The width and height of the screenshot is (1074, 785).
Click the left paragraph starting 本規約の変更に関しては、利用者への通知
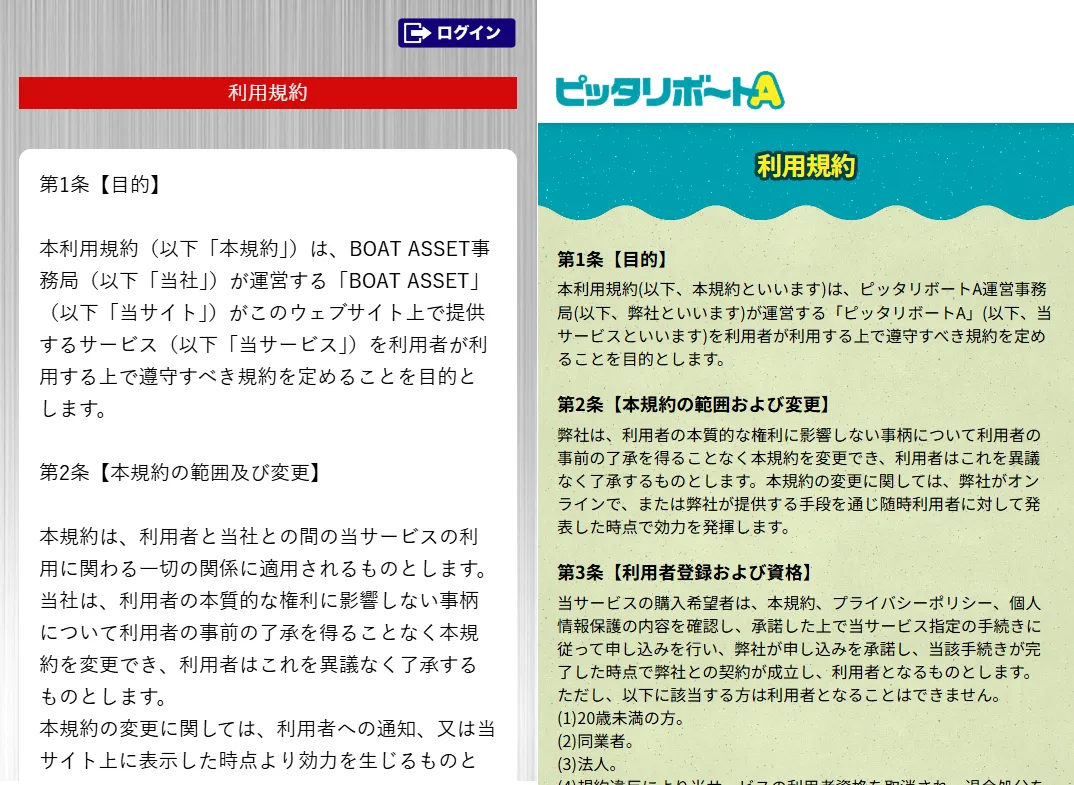266,743
